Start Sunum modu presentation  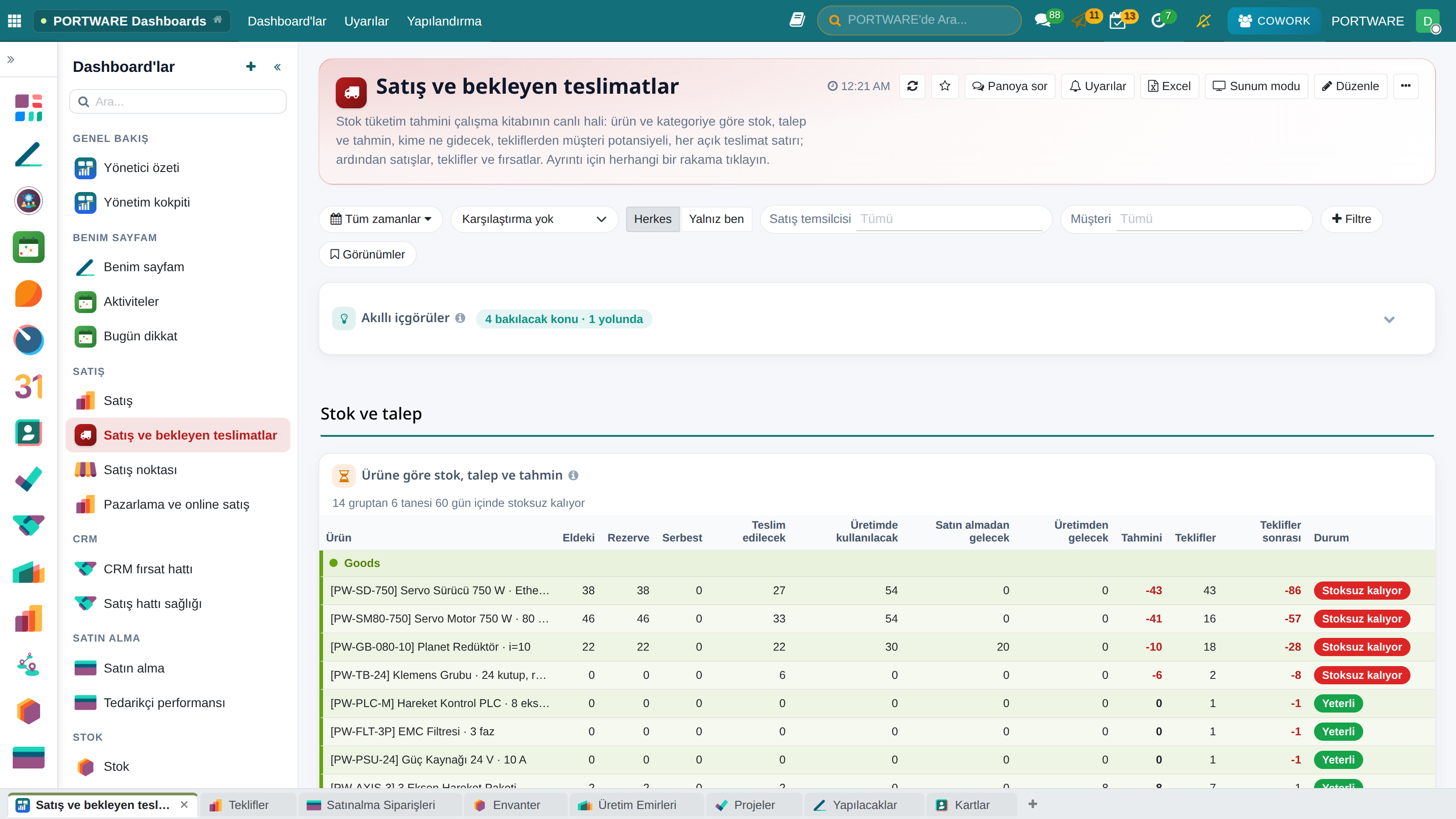click(1256, 86)
